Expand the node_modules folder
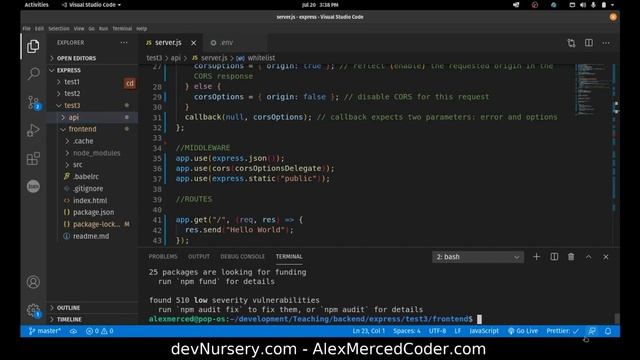The height and width of the screenshot is (360, 640). click(96, 153)
